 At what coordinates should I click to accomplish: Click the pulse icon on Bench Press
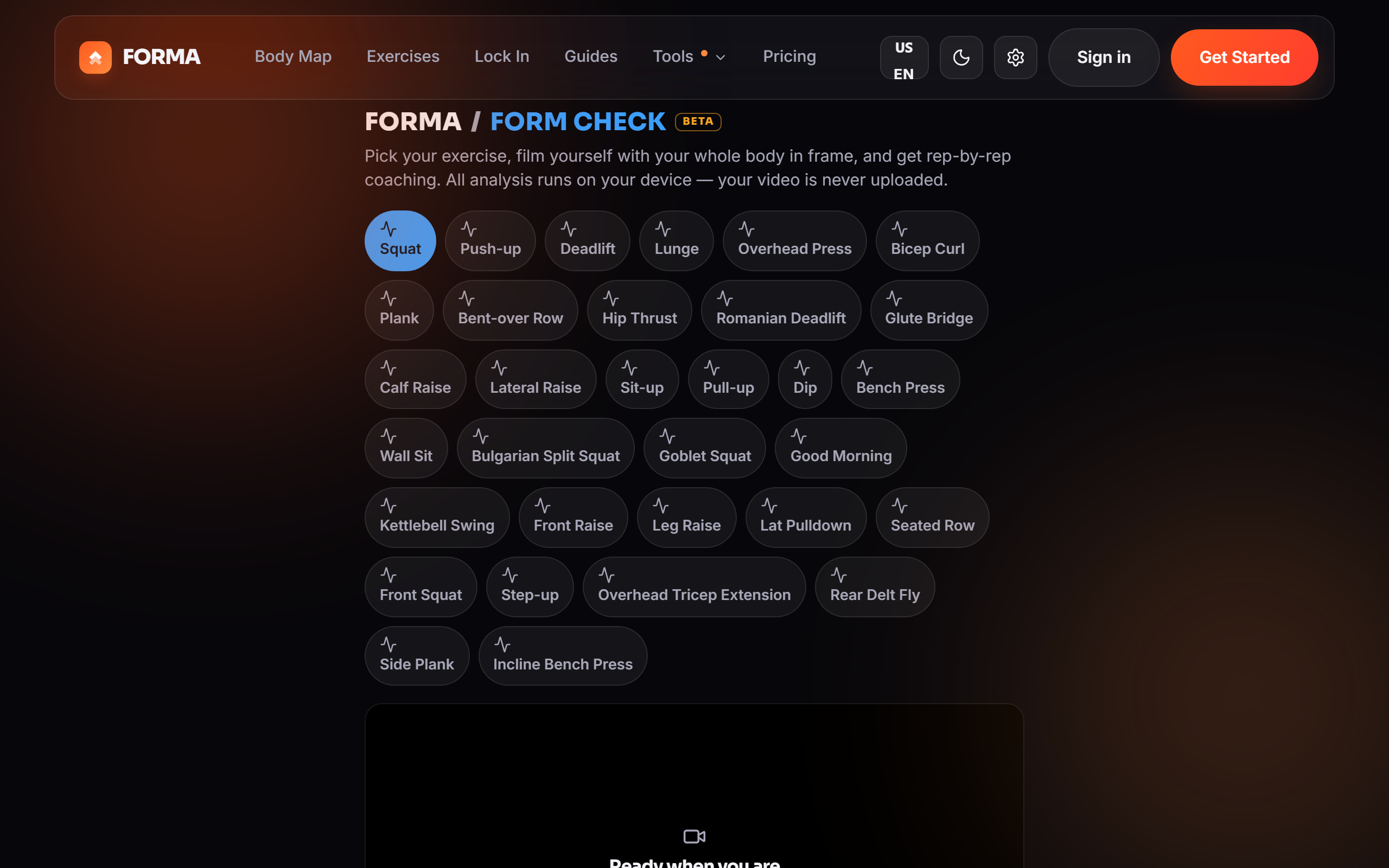click(864, 368)
